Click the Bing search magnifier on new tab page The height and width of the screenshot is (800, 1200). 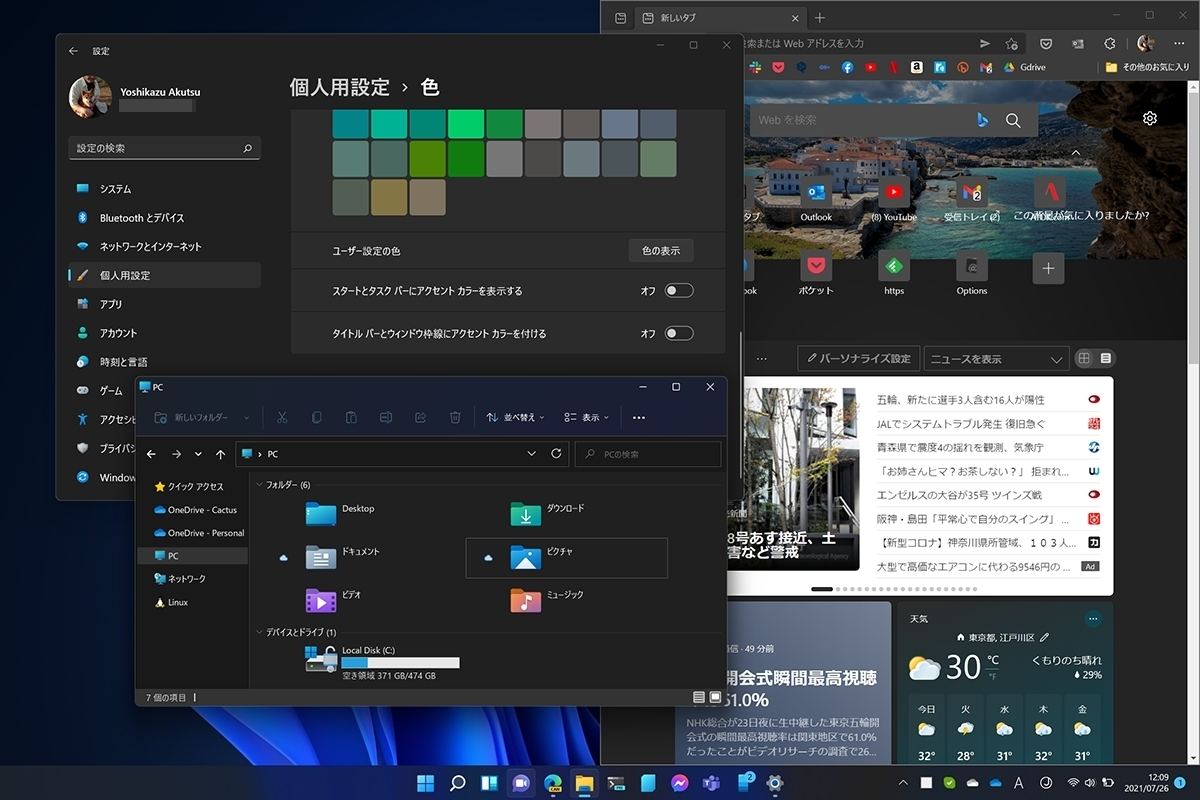coord(1013,120)
